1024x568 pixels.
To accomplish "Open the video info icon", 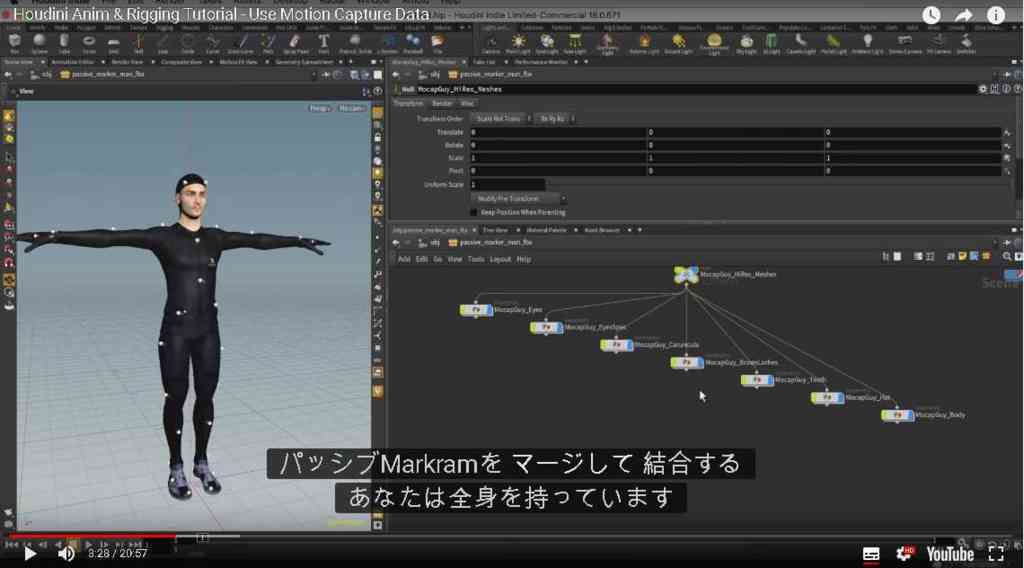I will coord(995,15).
